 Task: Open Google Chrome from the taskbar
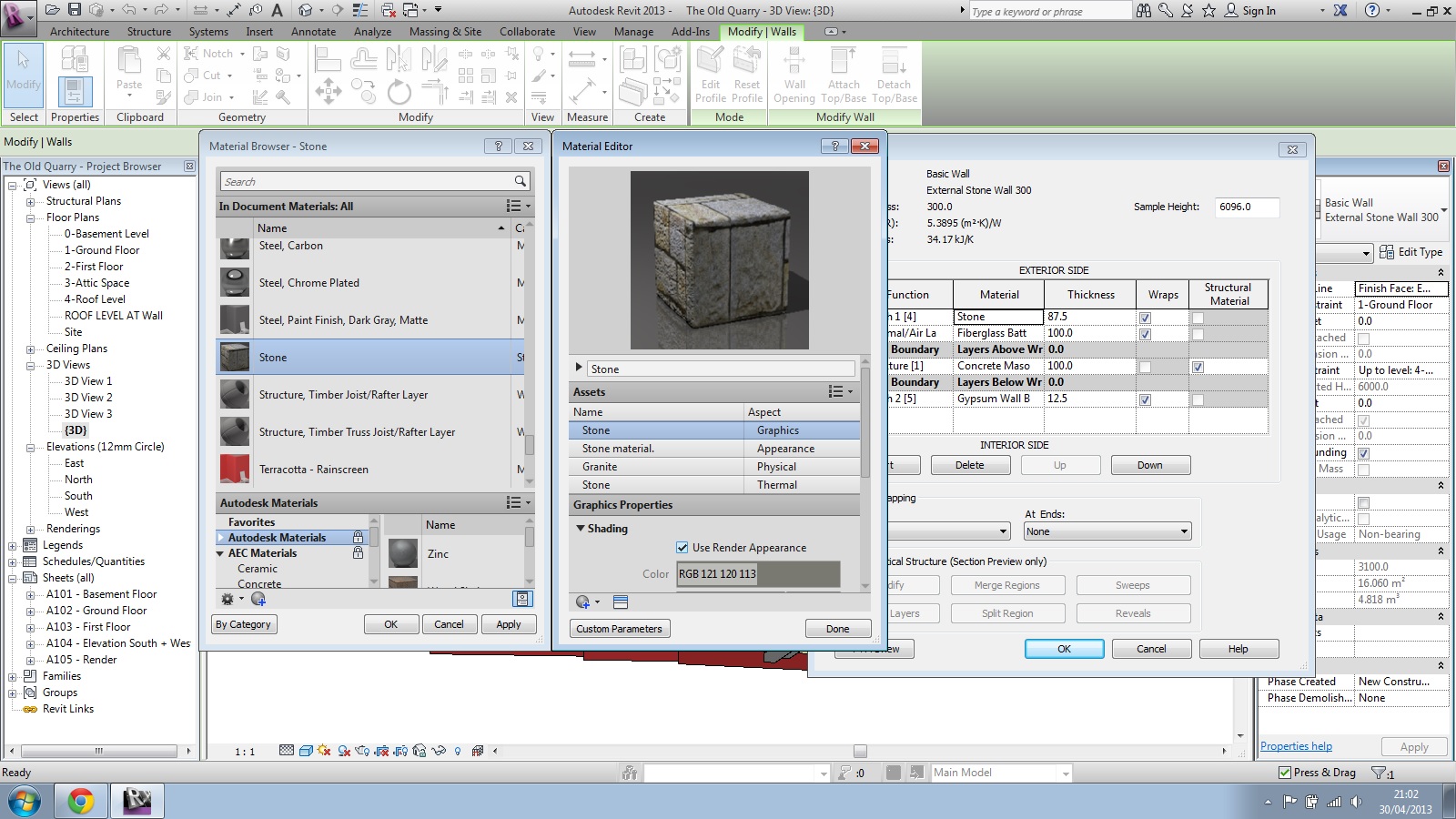(80, 801)
